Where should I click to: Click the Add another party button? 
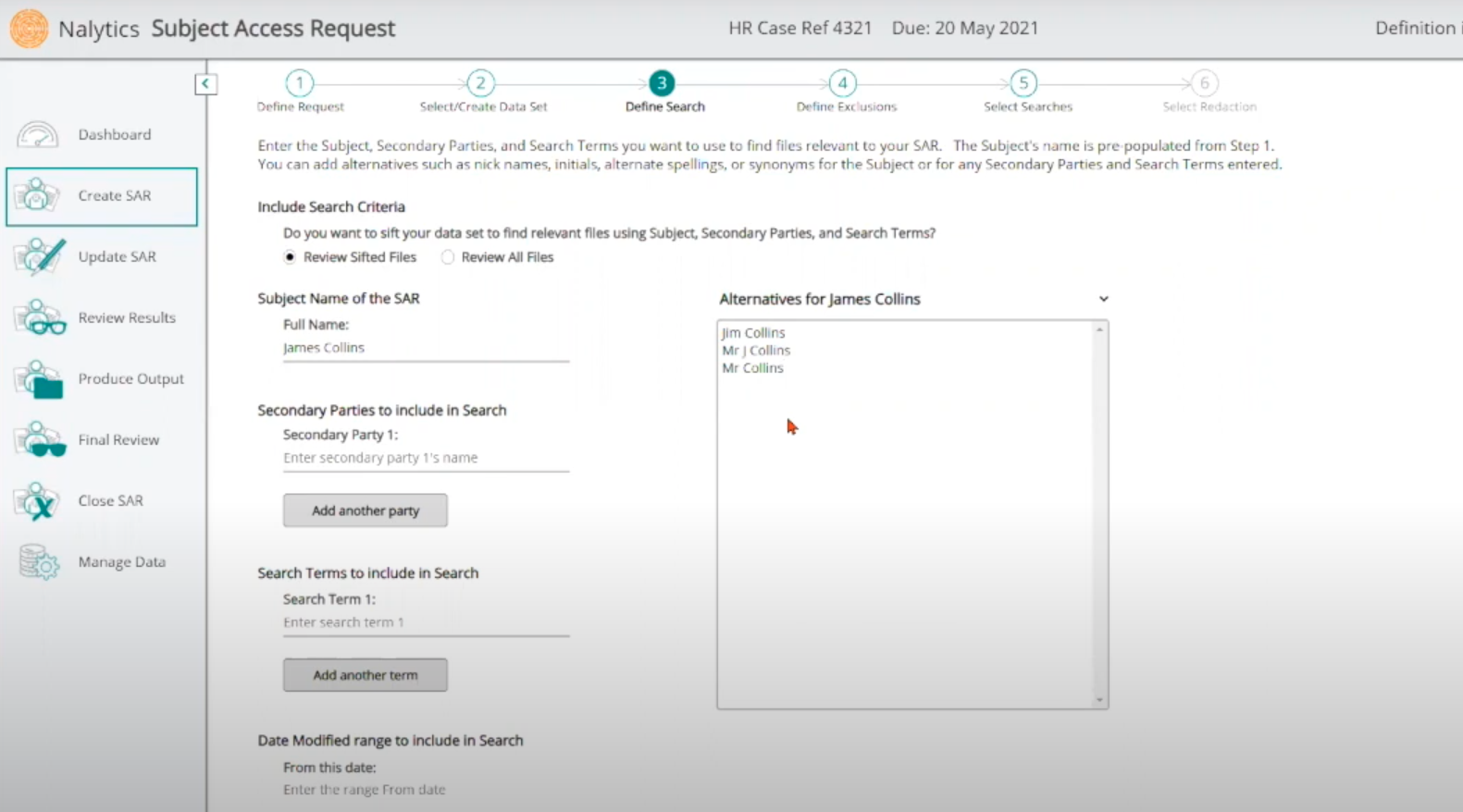click(366, 511)
